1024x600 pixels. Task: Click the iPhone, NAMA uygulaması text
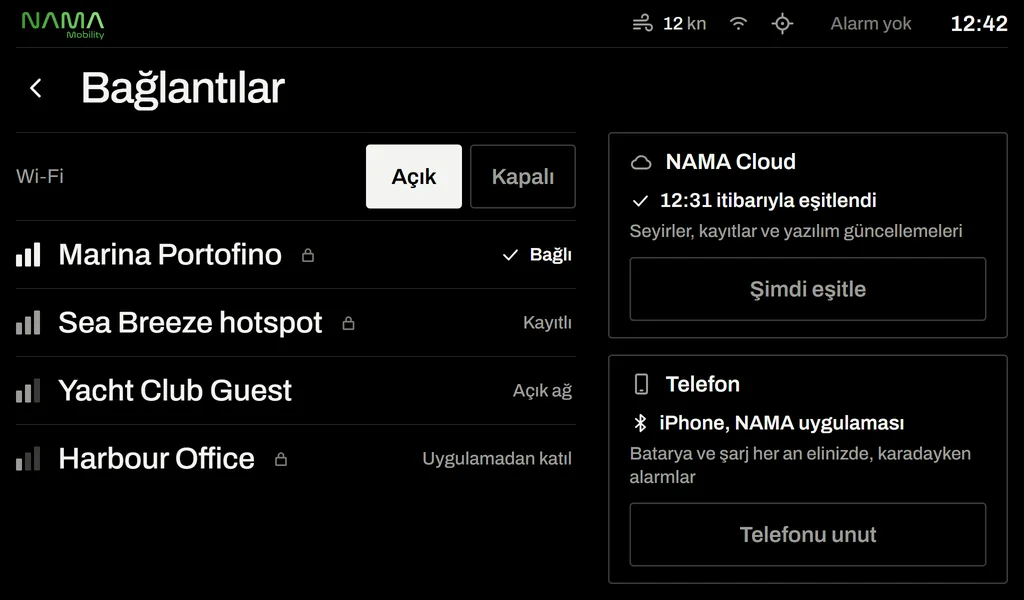(x=782, y=423)
